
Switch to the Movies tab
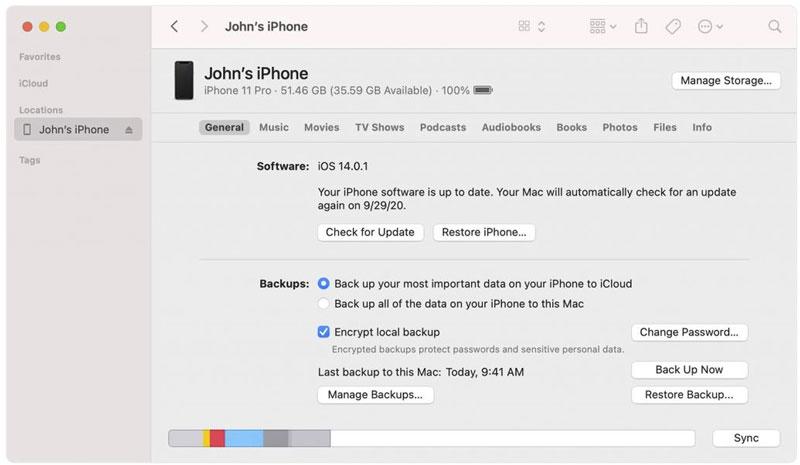(321, 128)
